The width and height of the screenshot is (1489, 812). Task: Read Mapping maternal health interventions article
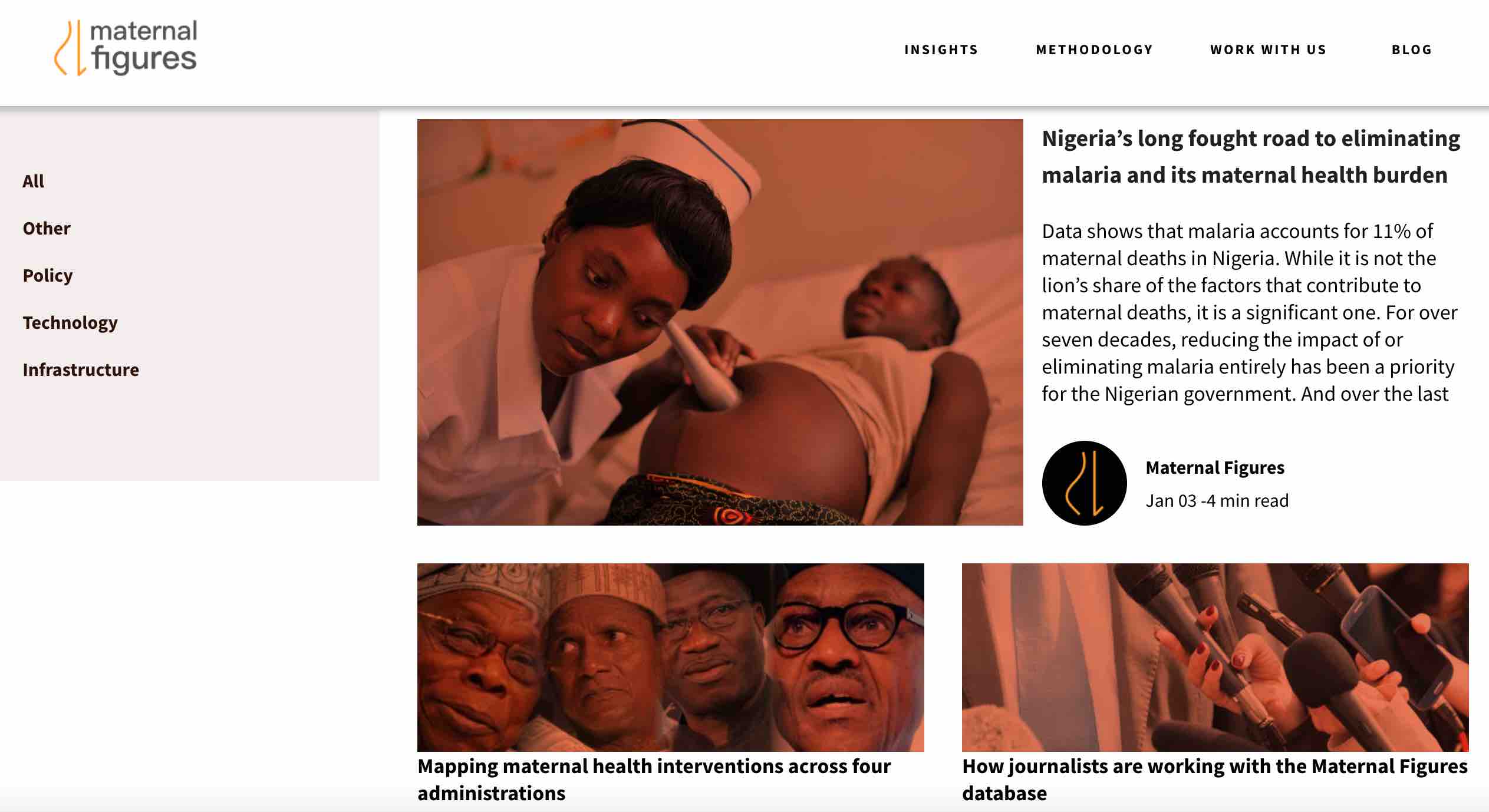pyautogui.click(x=654, y=780)
